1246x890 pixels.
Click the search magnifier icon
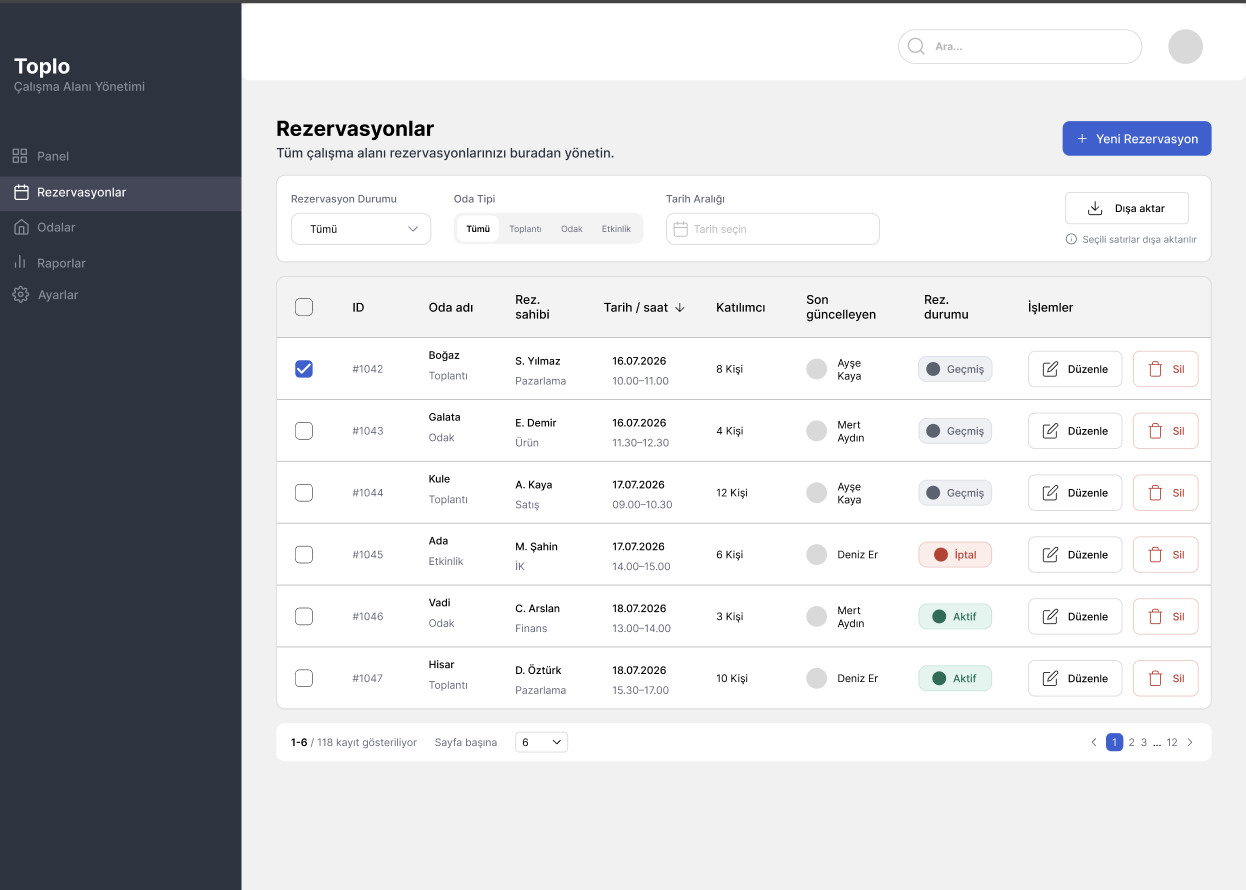[916, 46]
